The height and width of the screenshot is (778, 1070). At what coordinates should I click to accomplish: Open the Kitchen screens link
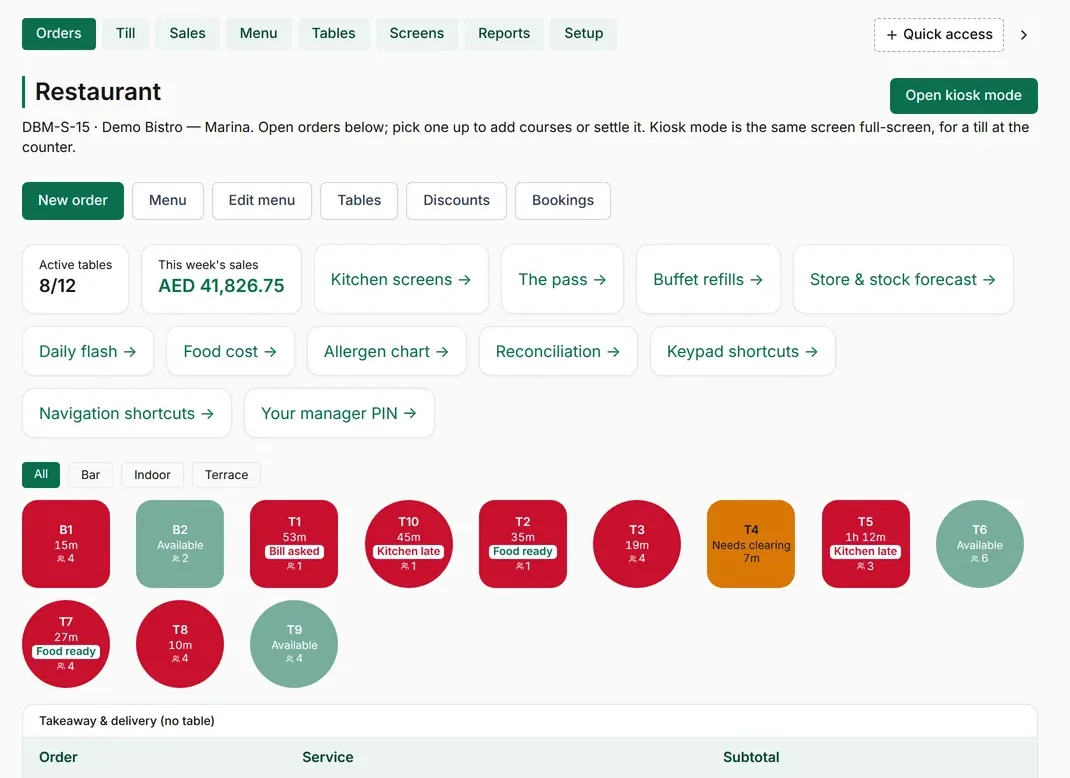(x=401, y=279)
